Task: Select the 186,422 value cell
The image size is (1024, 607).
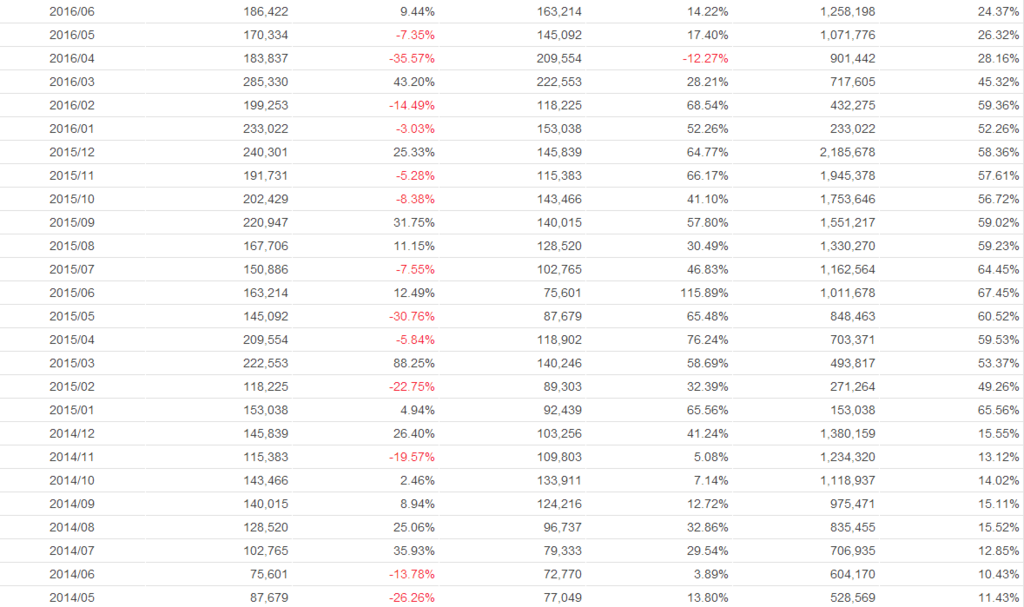Action: pyautogui.click(x=269, y=11)
